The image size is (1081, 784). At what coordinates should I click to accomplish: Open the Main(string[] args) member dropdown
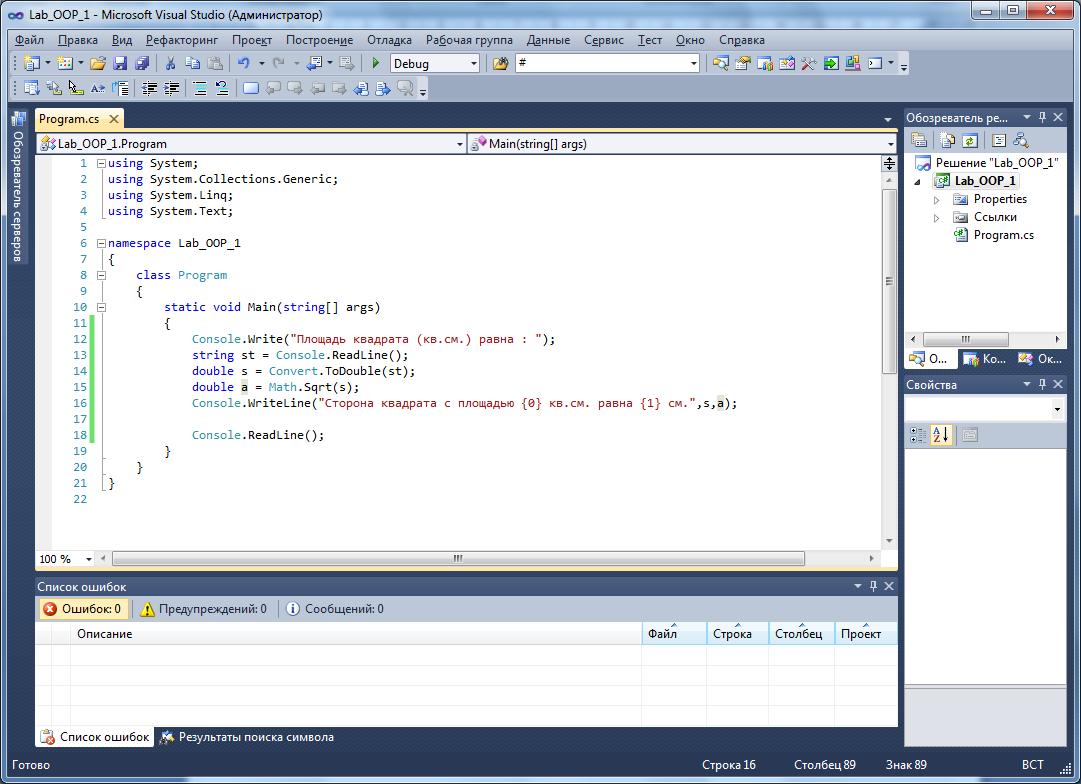pos(888,143)
